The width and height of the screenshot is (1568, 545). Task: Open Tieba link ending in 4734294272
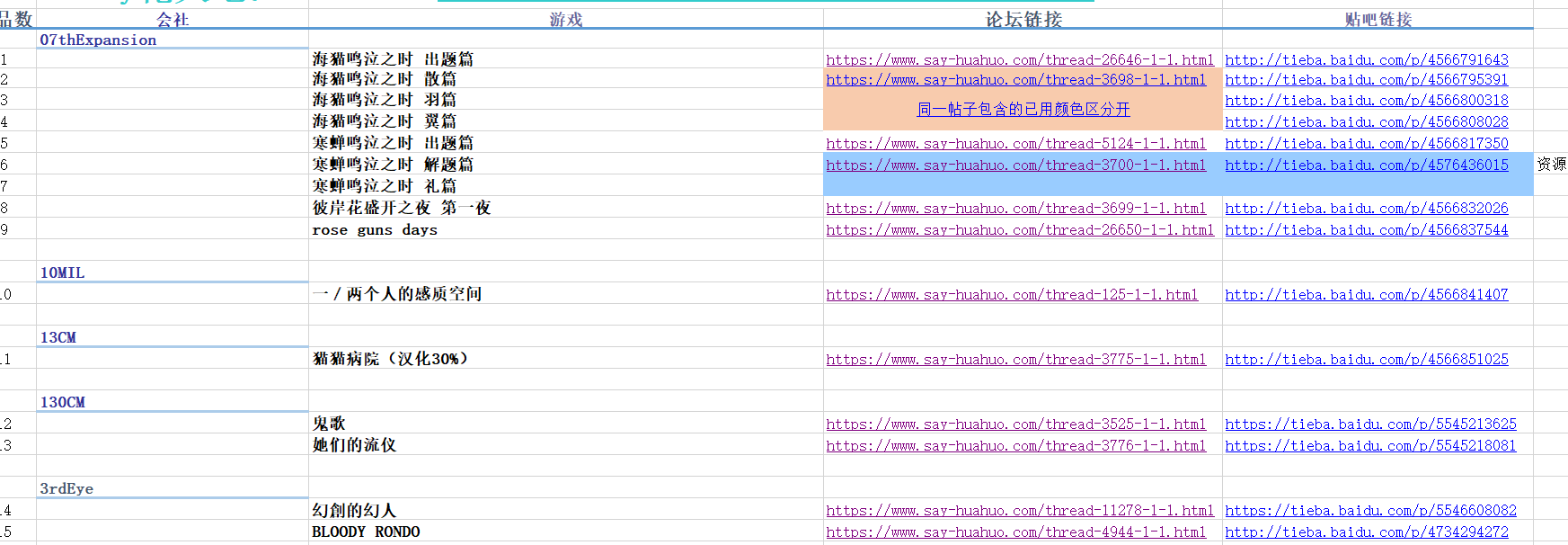[x=1367, y=532]
